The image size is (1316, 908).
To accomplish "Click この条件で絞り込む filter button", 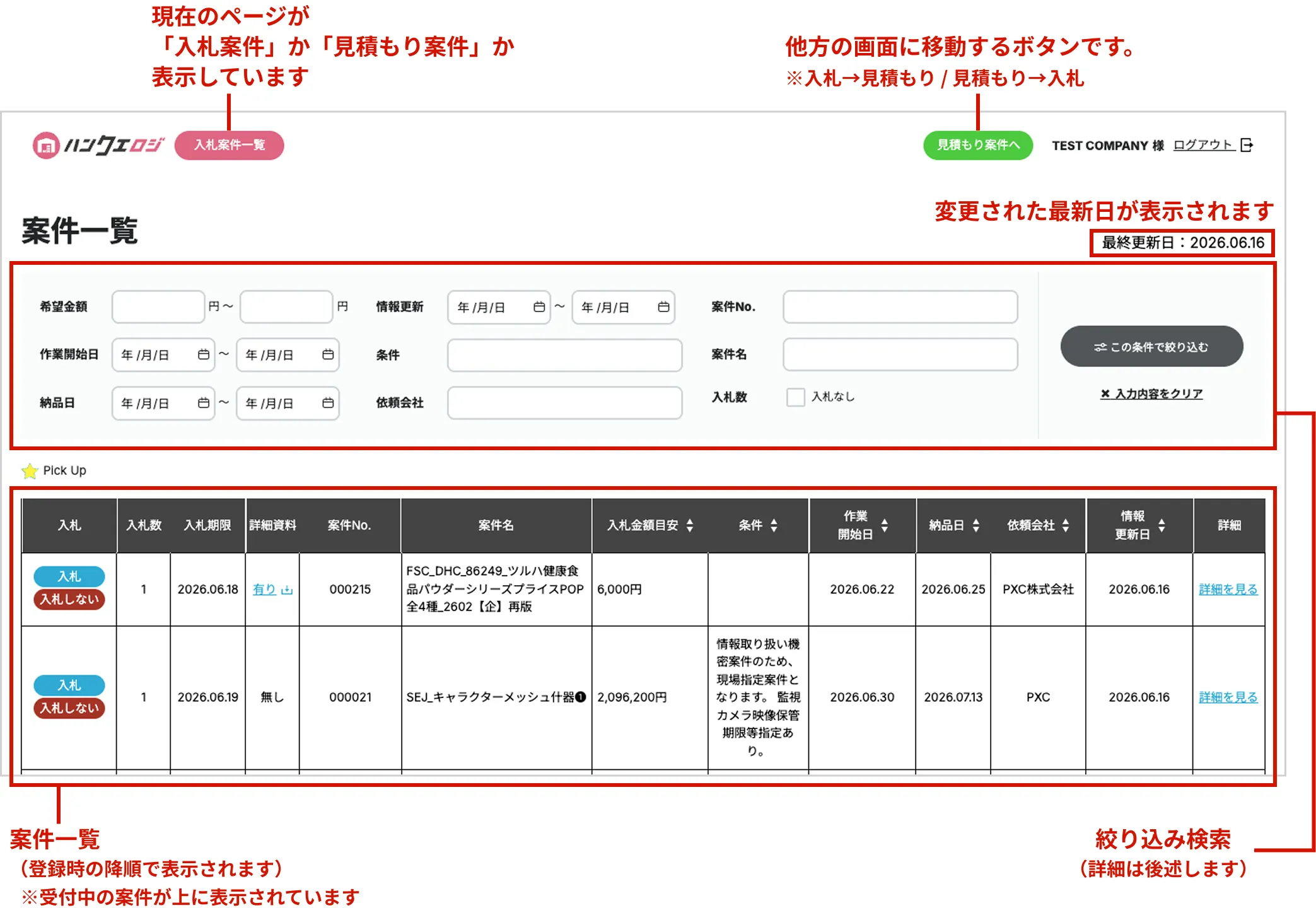I will pos(1151,346).
